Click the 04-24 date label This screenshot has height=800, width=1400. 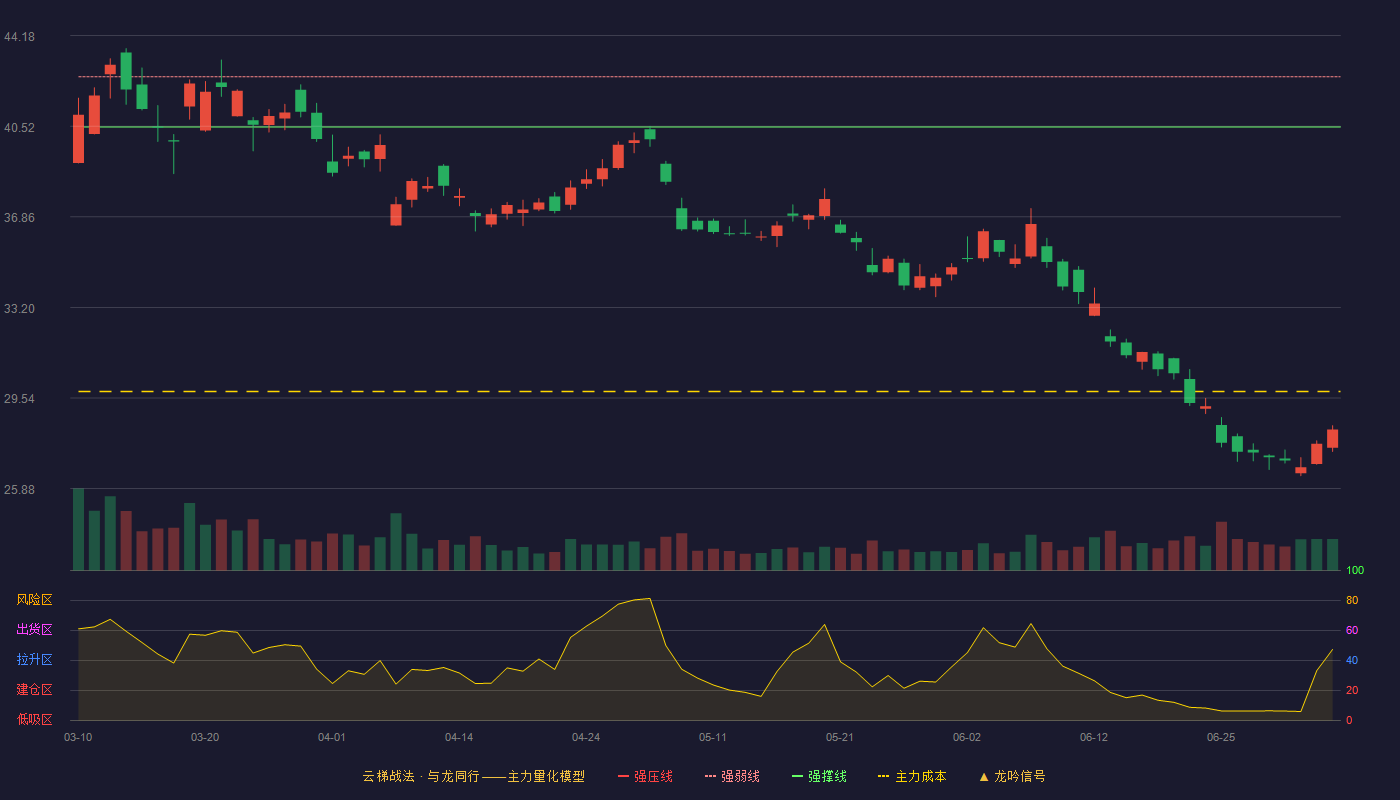point(586,737)
